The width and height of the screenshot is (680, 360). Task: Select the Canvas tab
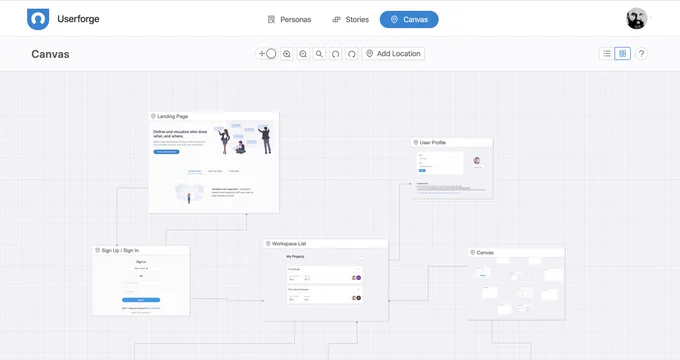click(409, 20)
